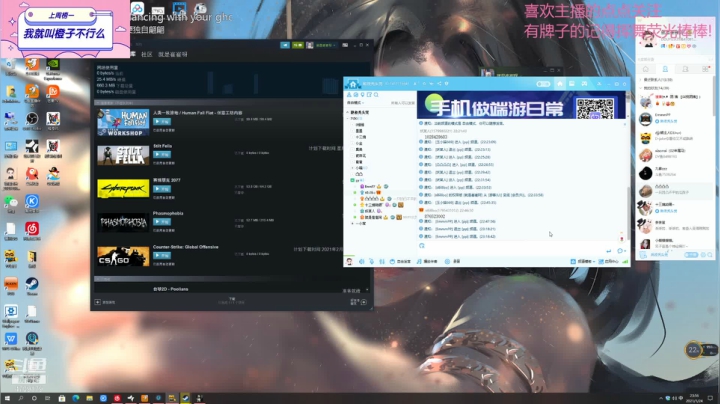Start the Human Fall Flat download
The height and width of the screenshot is (404, 720).
pyautogui.click(x=162, y=122)
